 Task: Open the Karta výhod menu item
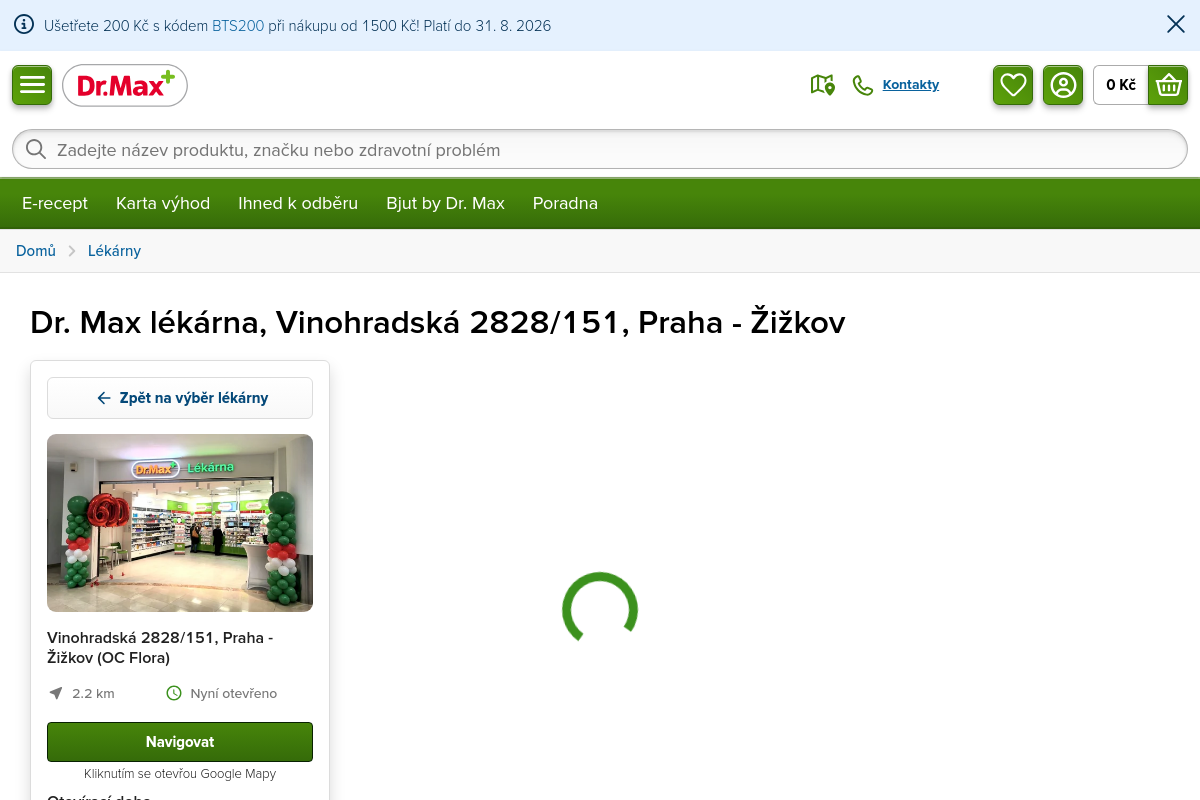tap(163, 203)
